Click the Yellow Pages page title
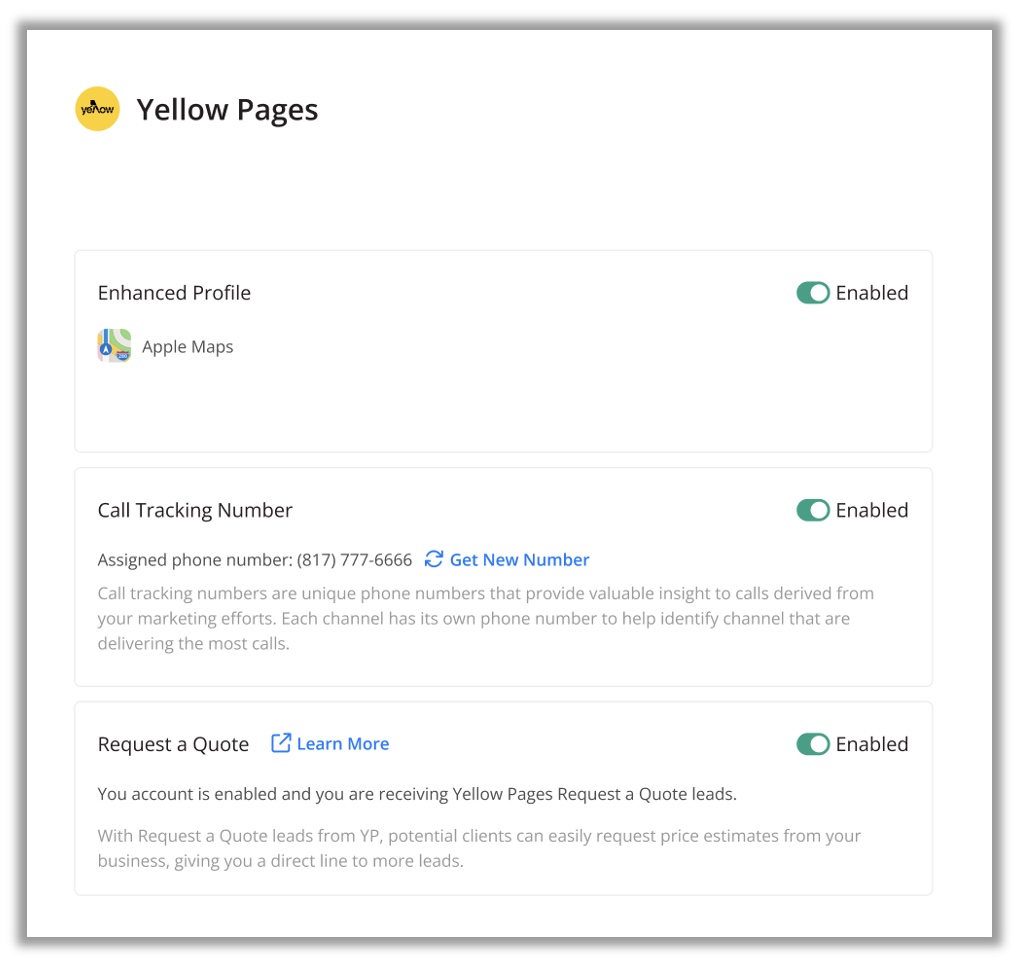Screen dimensions: 1020x960 tap(227, 110)
